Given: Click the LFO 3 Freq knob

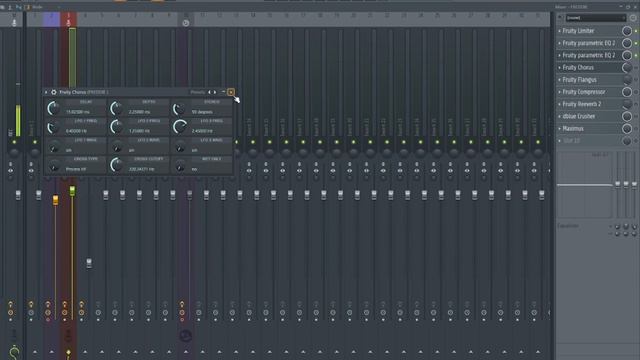Looking at the screenshot, I should coord(179,127).
